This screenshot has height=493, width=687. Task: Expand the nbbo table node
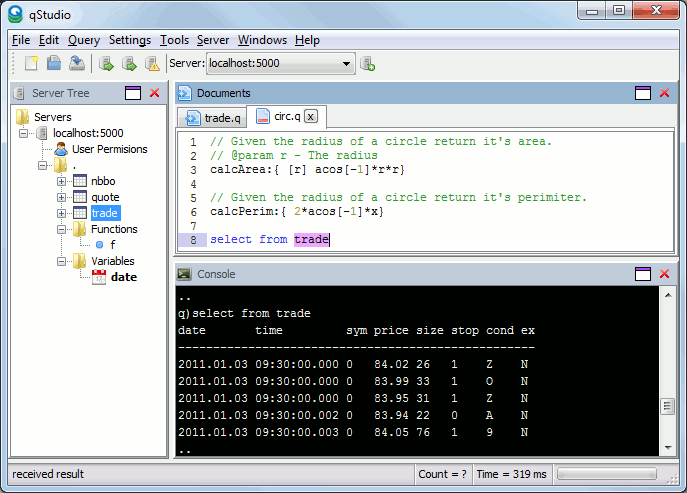61,181
